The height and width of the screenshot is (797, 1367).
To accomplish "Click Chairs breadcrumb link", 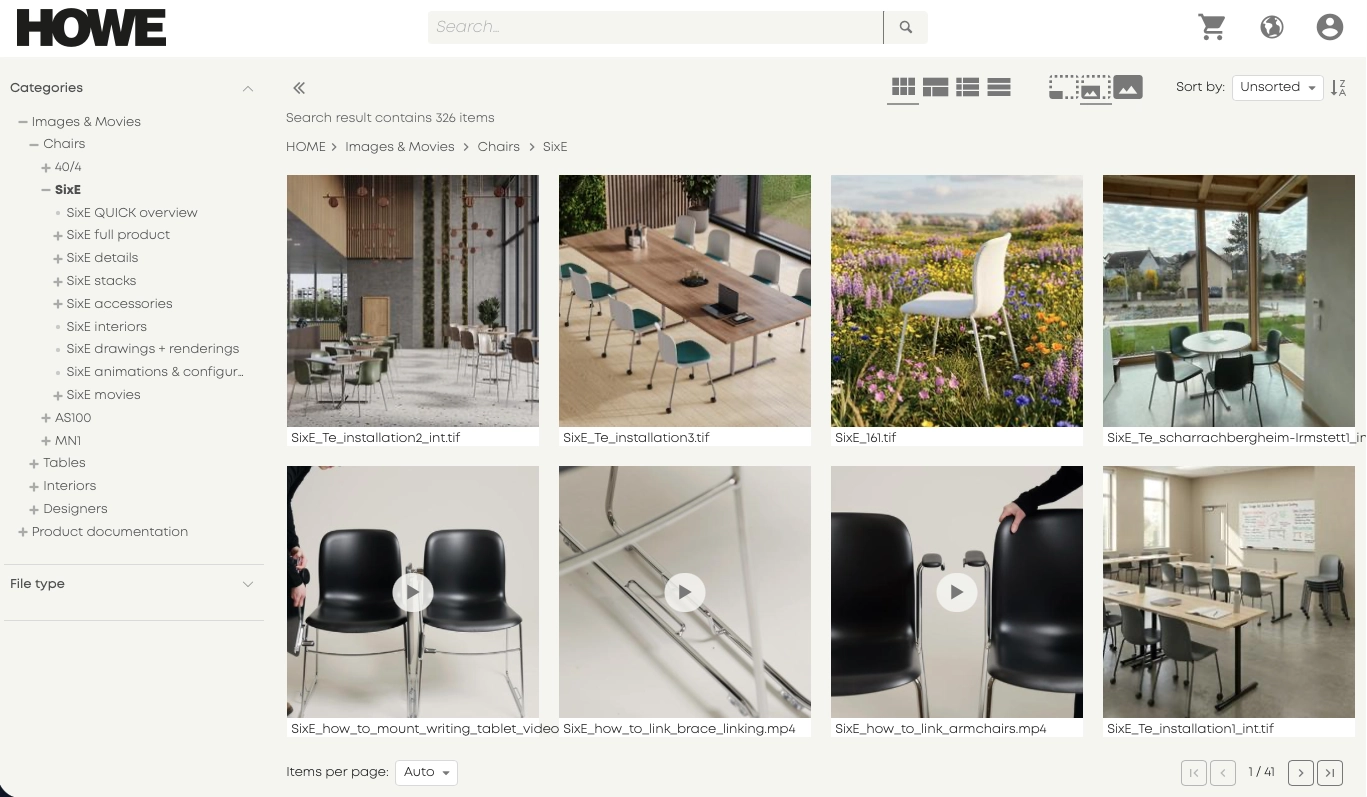I will pyautogui.click(x=499, y=147).
